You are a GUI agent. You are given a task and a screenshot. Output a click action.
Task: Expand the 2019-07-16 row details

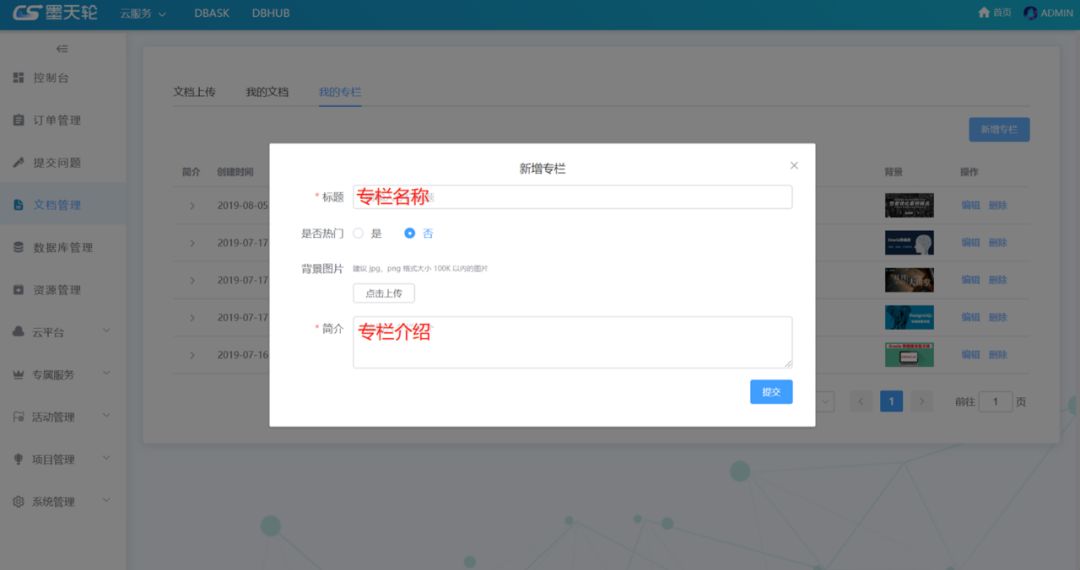tap(192, 355)
